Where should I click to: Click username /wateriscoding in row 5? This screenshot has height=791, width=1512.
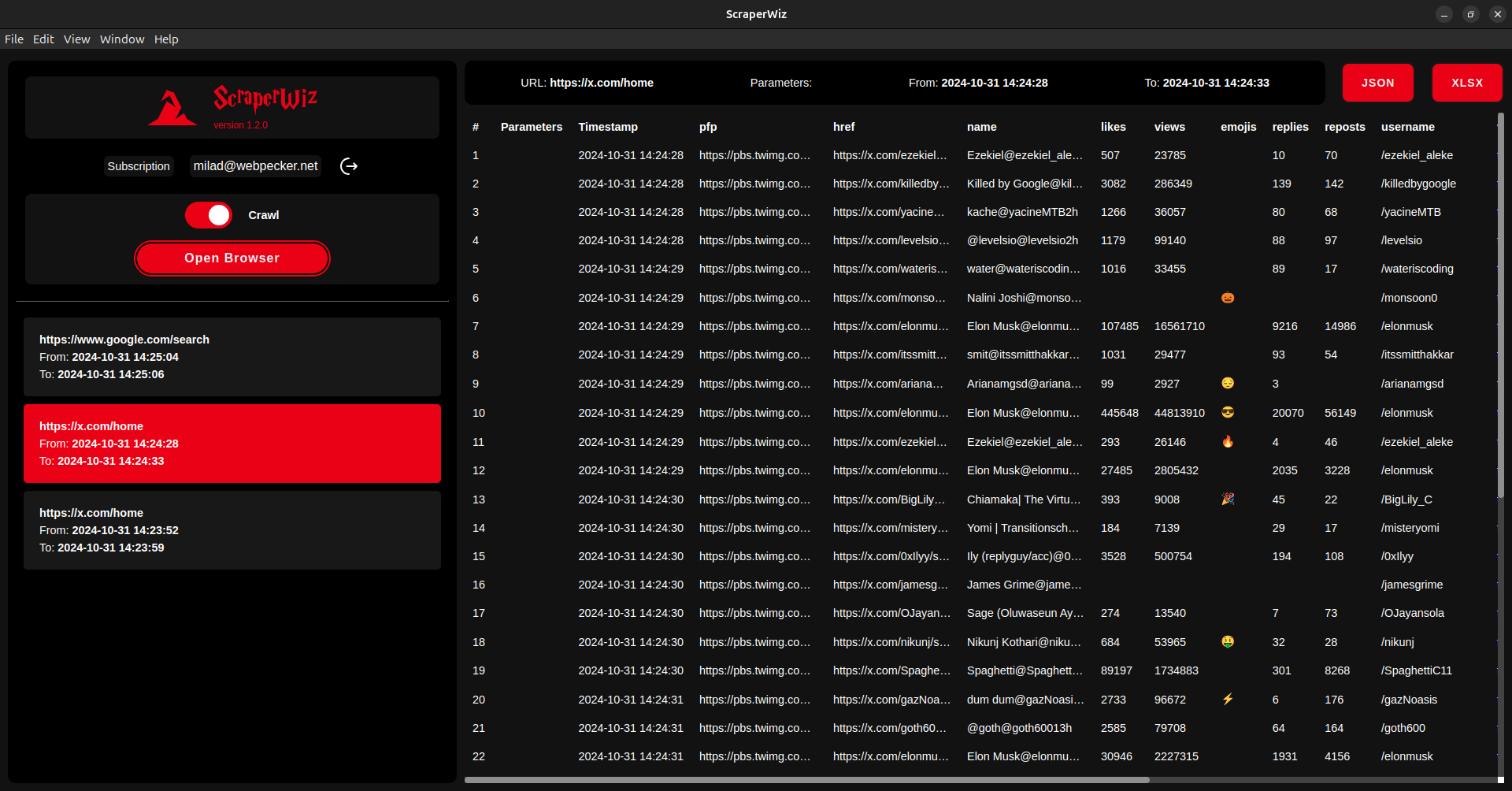tap(1417, 269)
